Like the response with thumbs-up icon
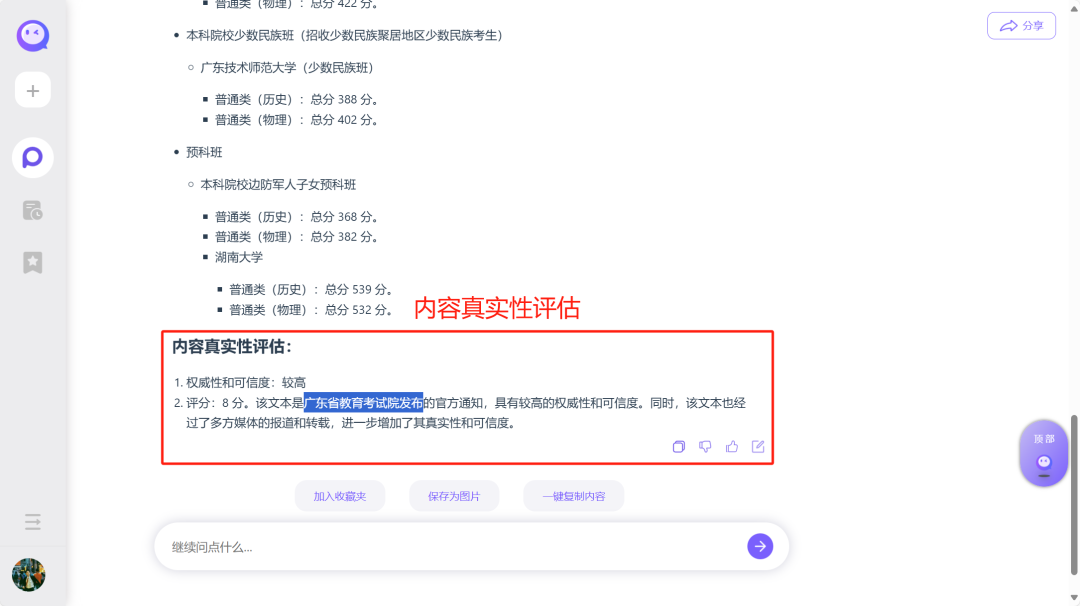This screenshot has width=1080, height=606. [731, 446]
